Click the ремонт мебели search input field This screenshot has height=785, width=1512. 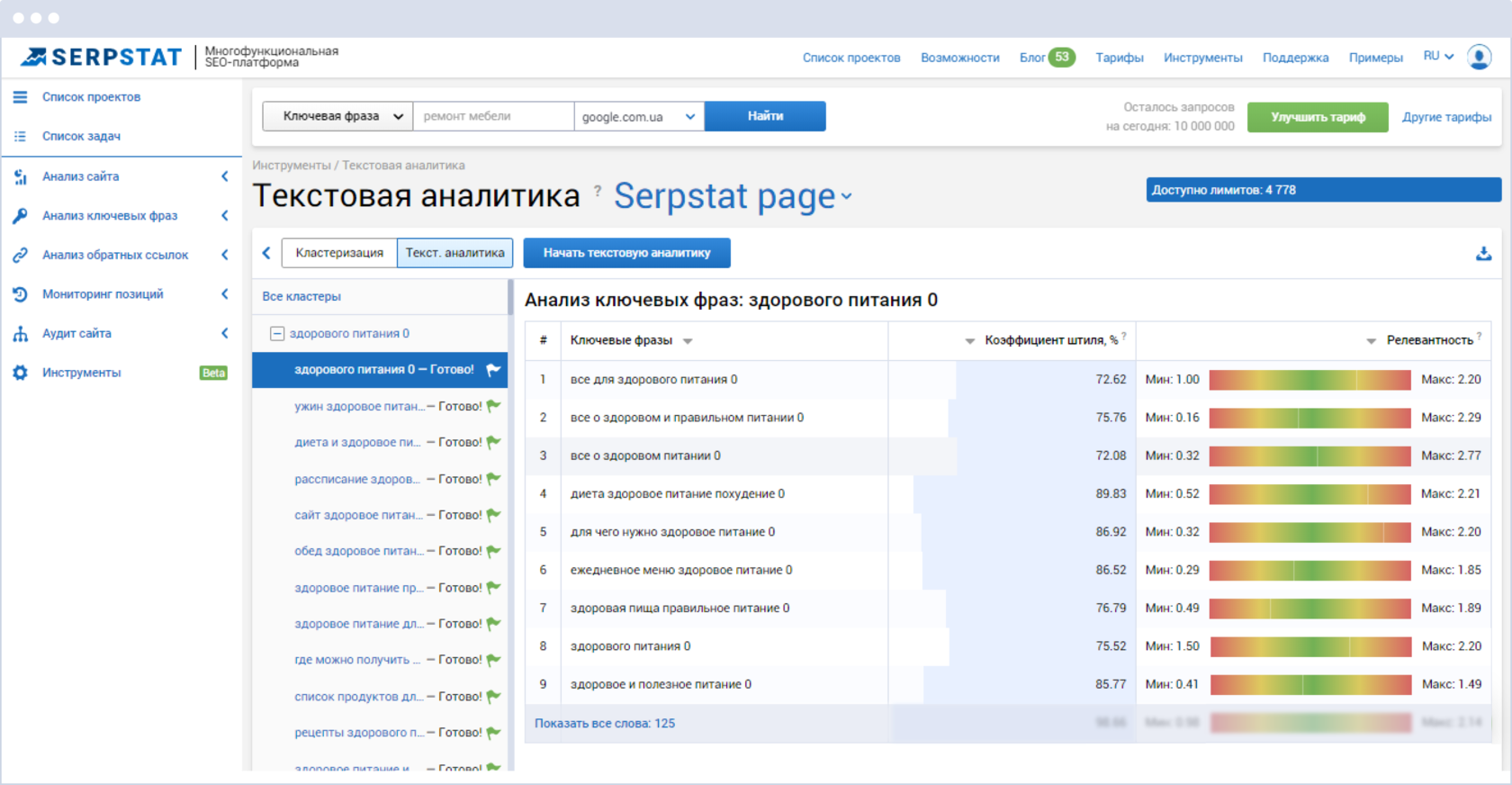pos(493,116)
